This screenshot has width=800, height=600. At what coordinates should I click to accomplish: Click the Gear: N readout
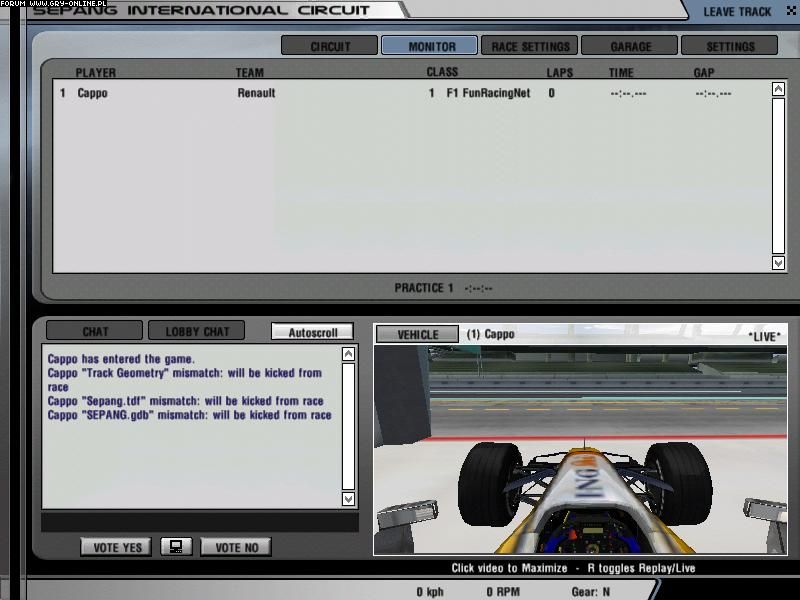[x=590, y=592]
